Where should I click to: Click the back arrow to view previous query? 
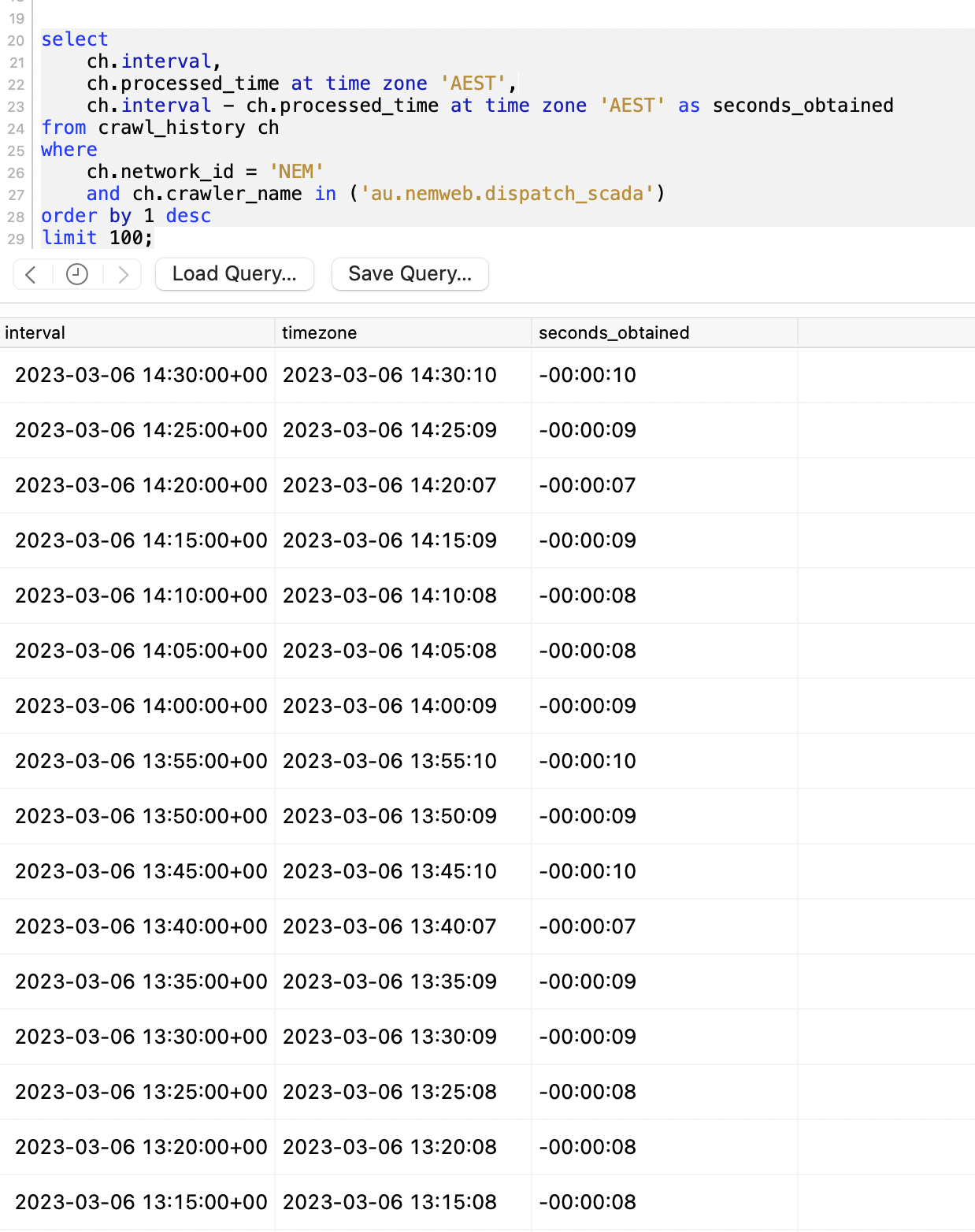tap(30, 274)
